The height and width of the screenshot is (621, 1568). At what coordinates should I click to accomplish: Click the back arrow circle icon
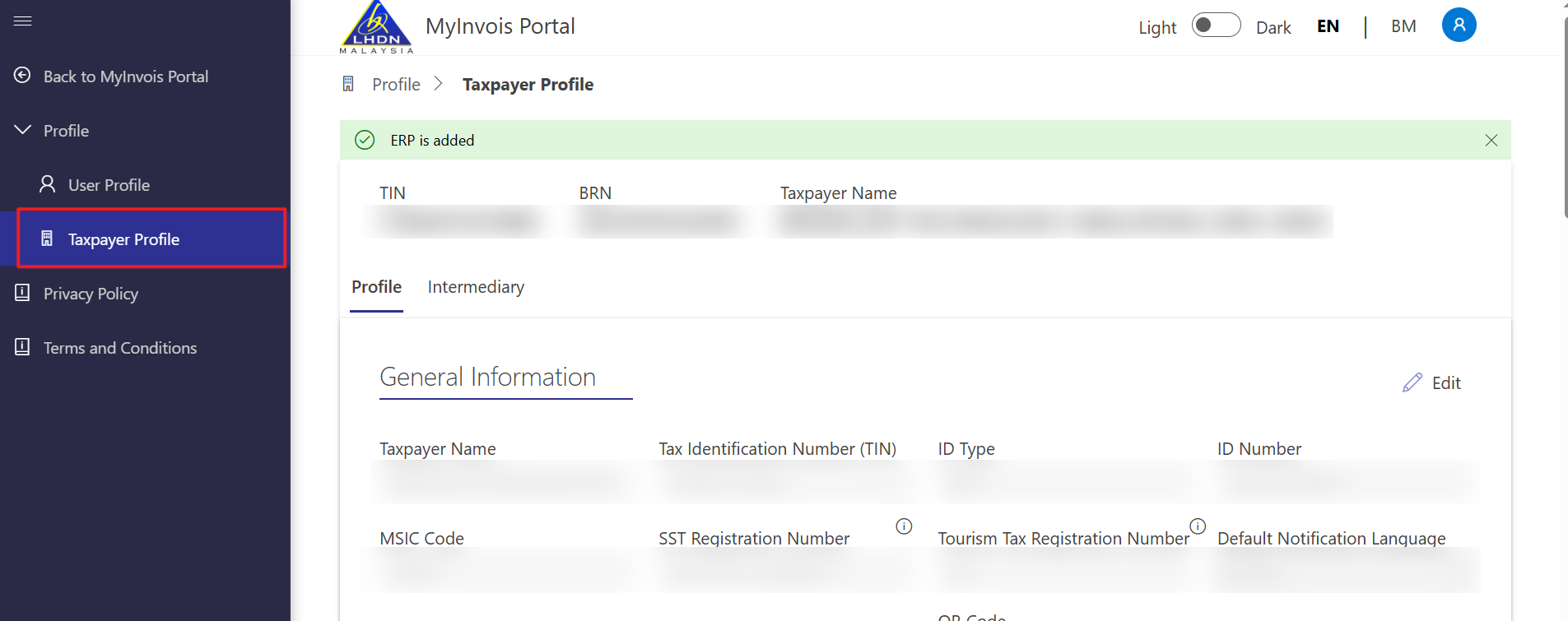pyautogui.click(x=23, y=76)
